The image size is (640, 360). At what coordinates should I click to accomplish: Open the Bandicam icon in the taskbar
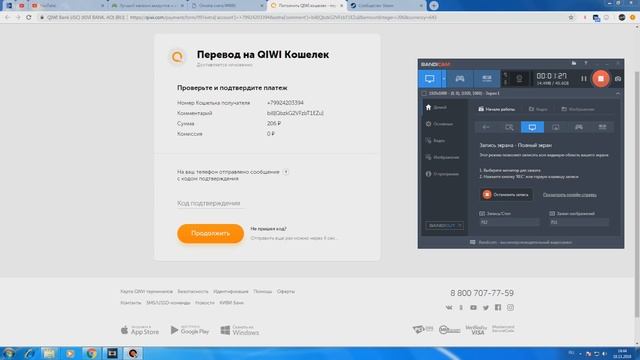[133, 353]
